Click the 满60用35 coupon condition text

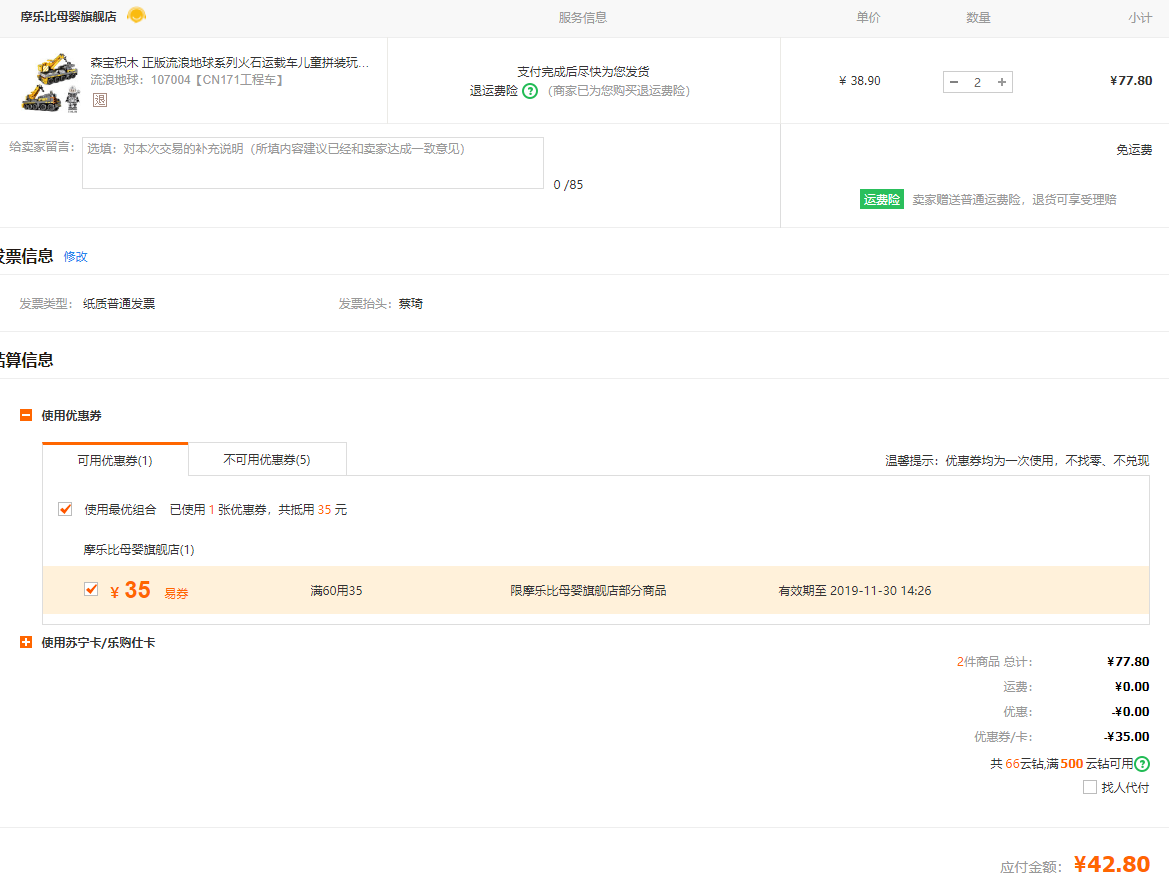(336, 591)
